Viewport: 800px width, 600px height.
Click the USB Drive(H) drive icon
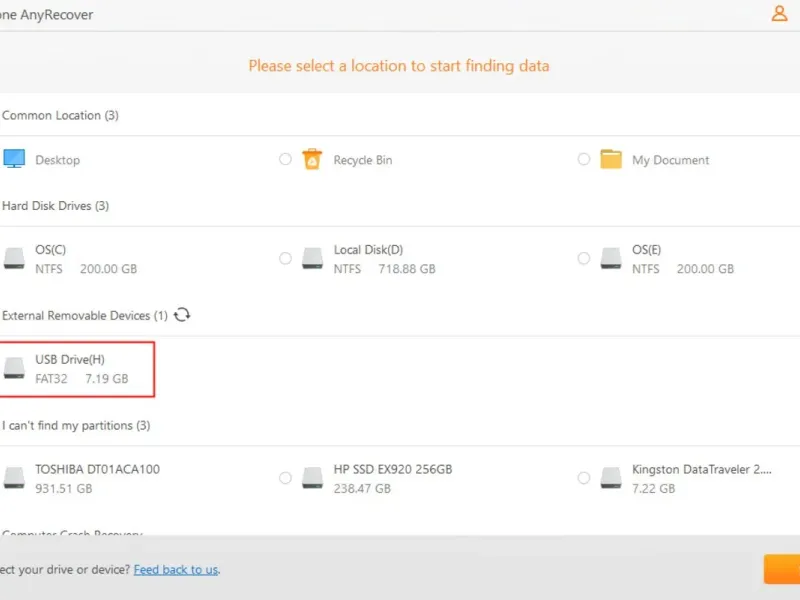pyautogui.click(x=14, y=369)
